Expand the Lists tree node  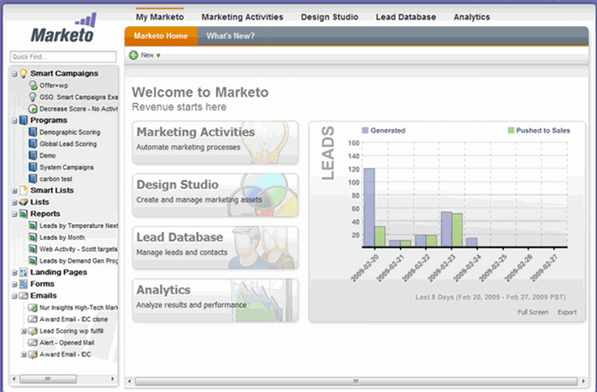coord(14,202)
